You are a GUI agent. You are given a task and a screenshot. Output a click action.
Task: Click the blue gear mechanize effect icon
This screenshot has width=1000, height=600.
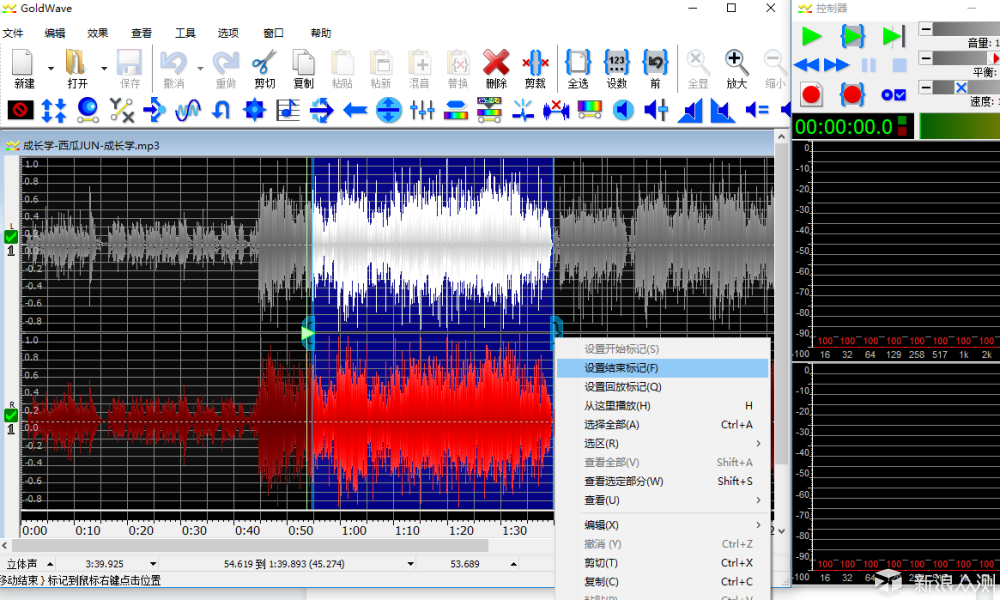click(254, 110)
